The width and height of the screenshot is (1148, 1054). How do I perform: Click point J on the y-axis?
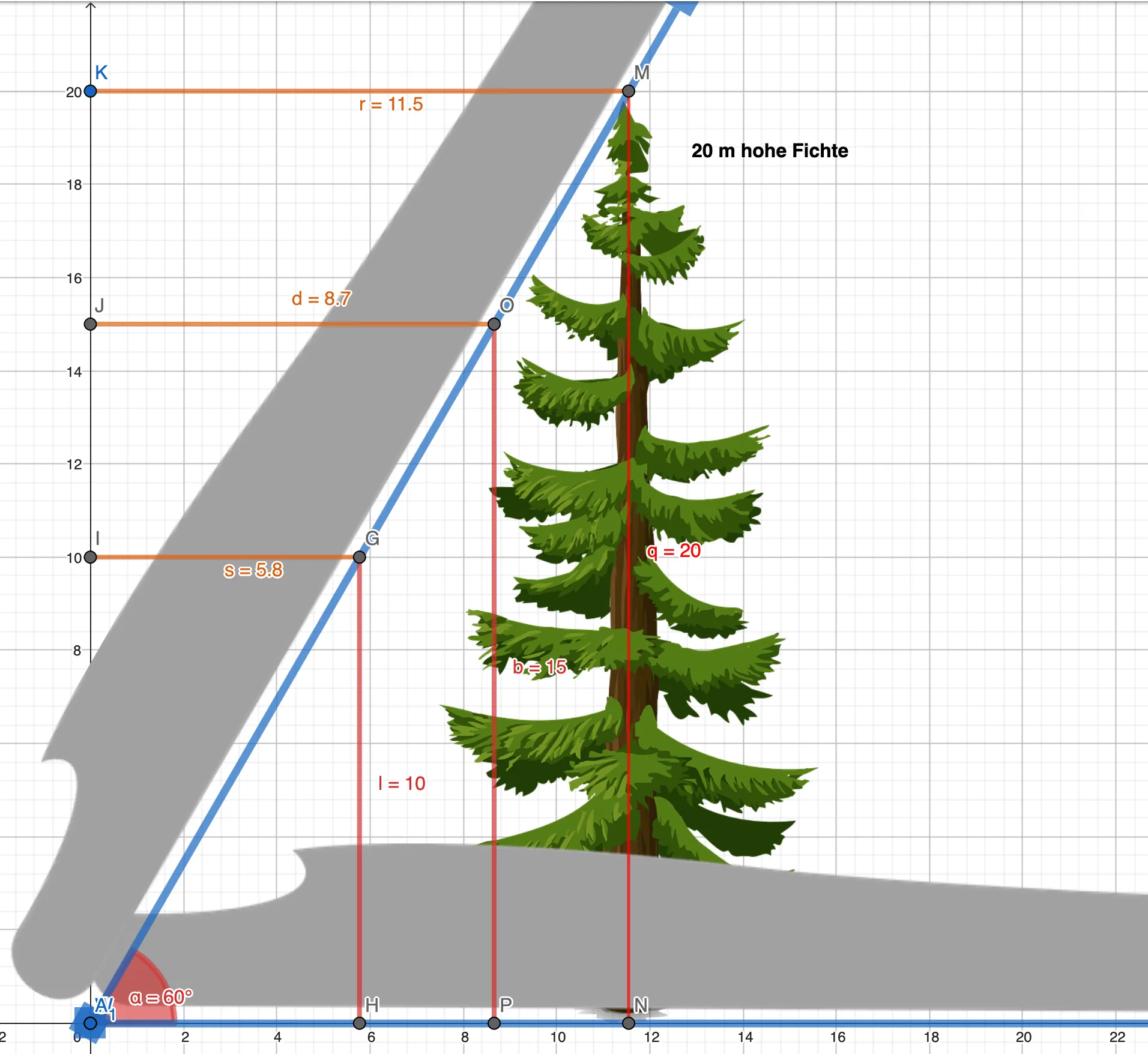pyautogui.click(x=90, y=324)
